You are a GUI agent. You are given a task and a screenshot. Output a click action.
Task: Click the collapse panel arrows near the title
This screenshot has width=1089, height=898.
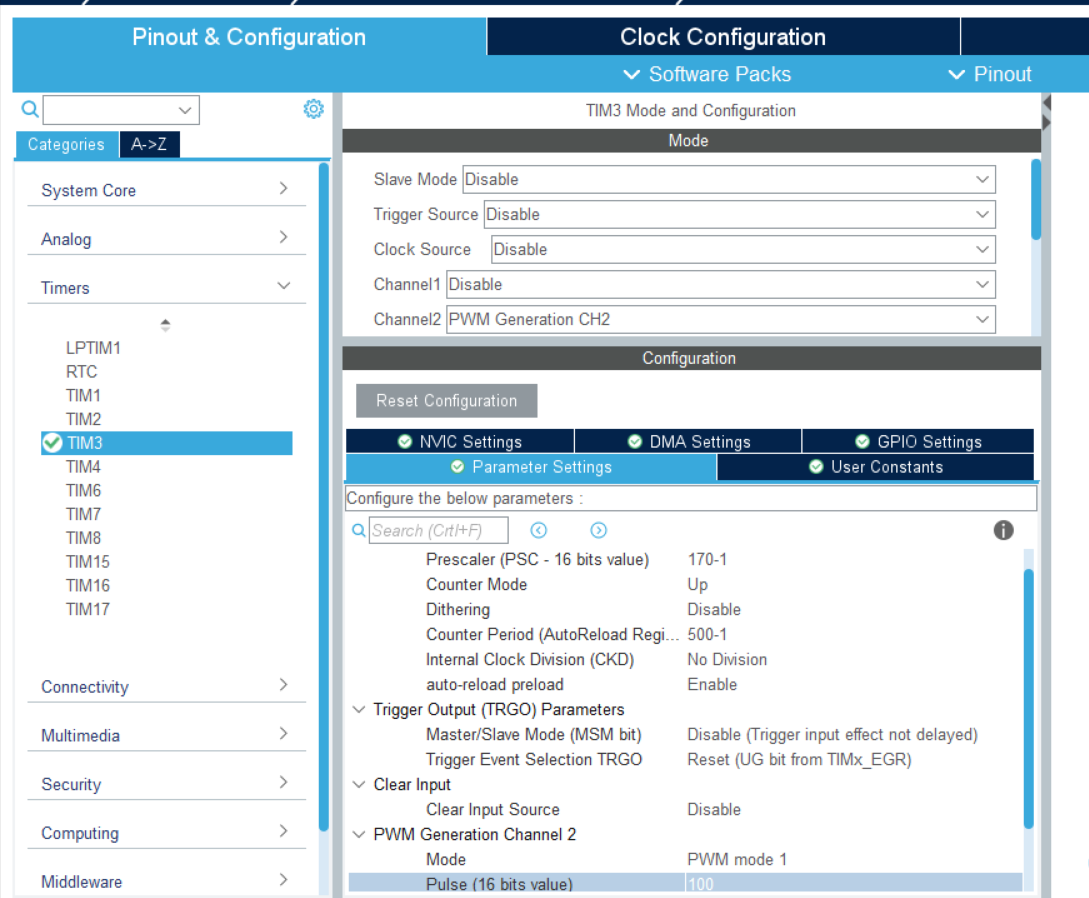click(x=1047, y=113)
